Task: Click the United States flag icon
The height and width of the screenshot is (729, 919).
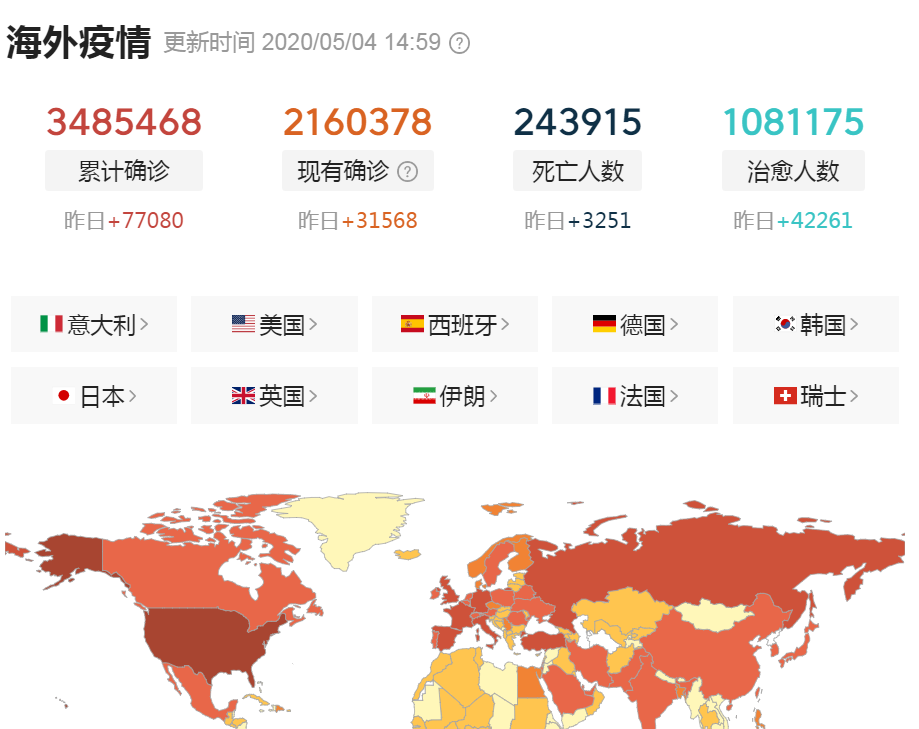Action: (243, 323)
